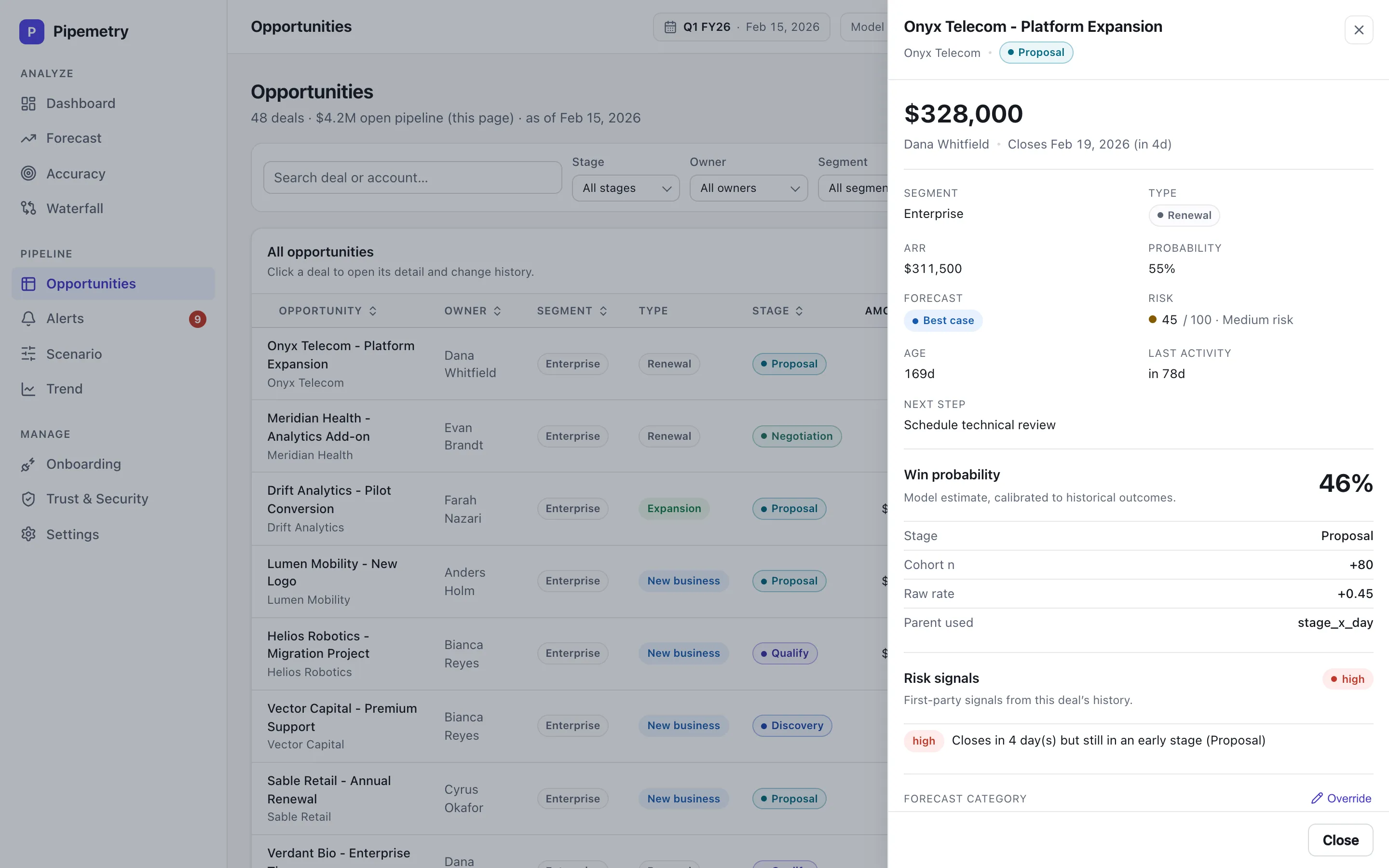Open Waterfall page
The height and width of the screenshot is (868, 1389).
click(x=113, y=208)
